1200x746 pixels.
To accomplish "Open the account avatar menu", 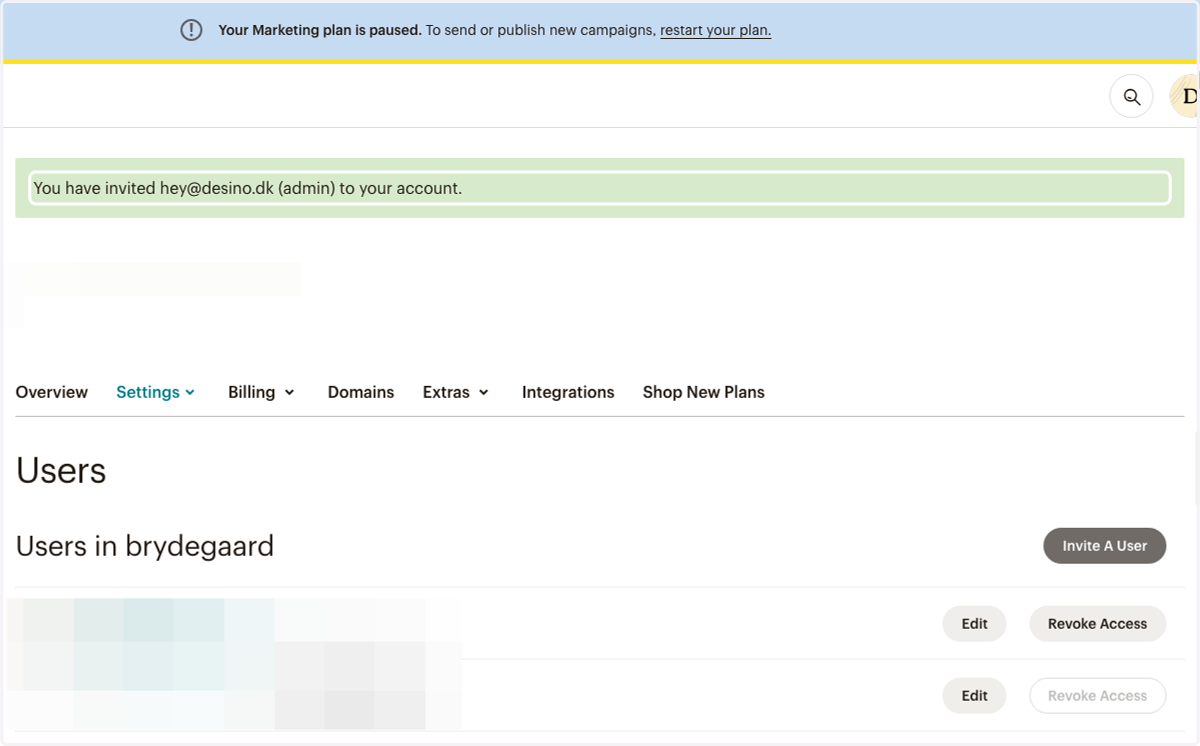I will (x=1185, y=97).
